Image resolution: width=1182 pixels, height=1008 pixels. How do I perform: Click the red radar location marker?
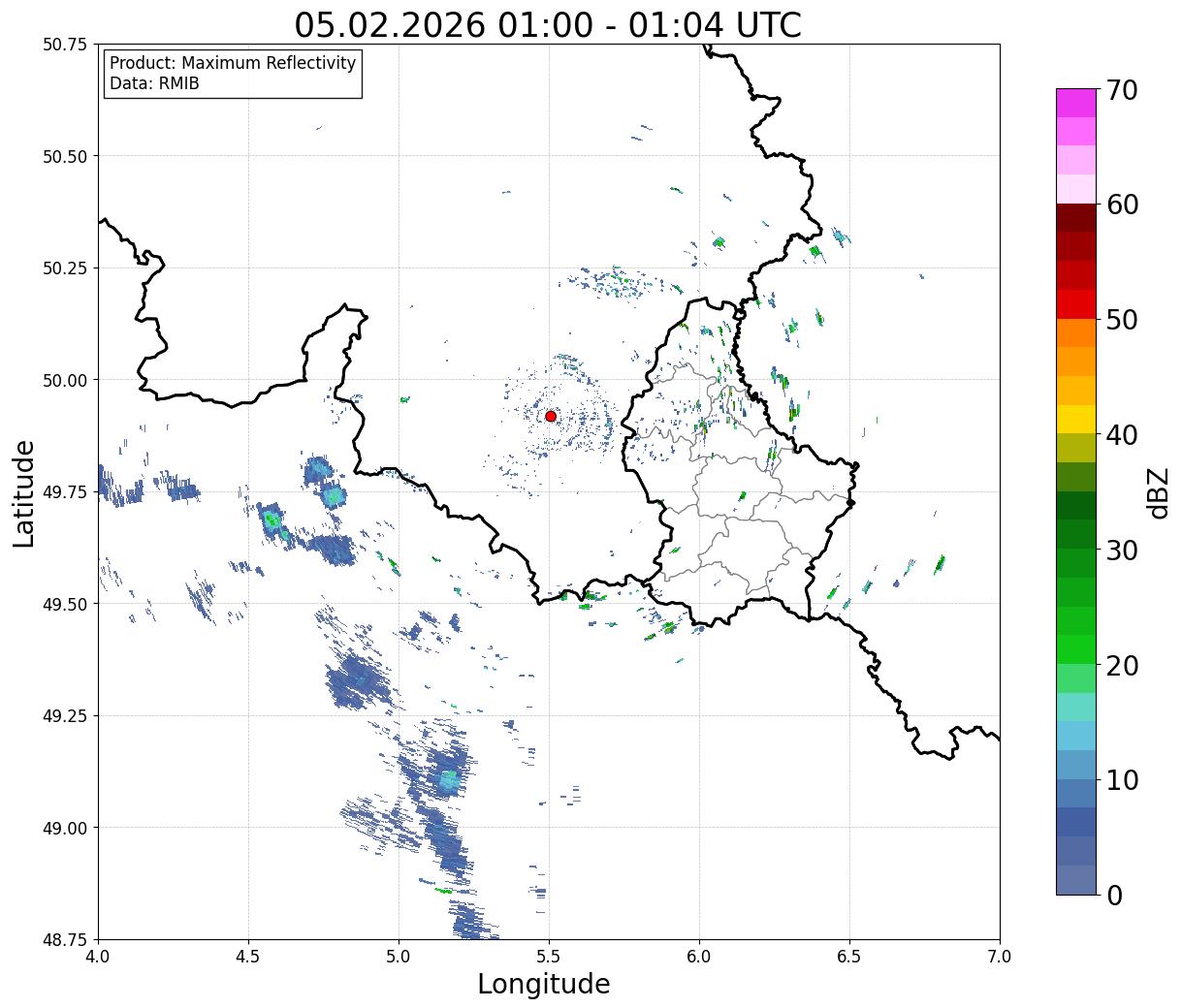point(551,416)
